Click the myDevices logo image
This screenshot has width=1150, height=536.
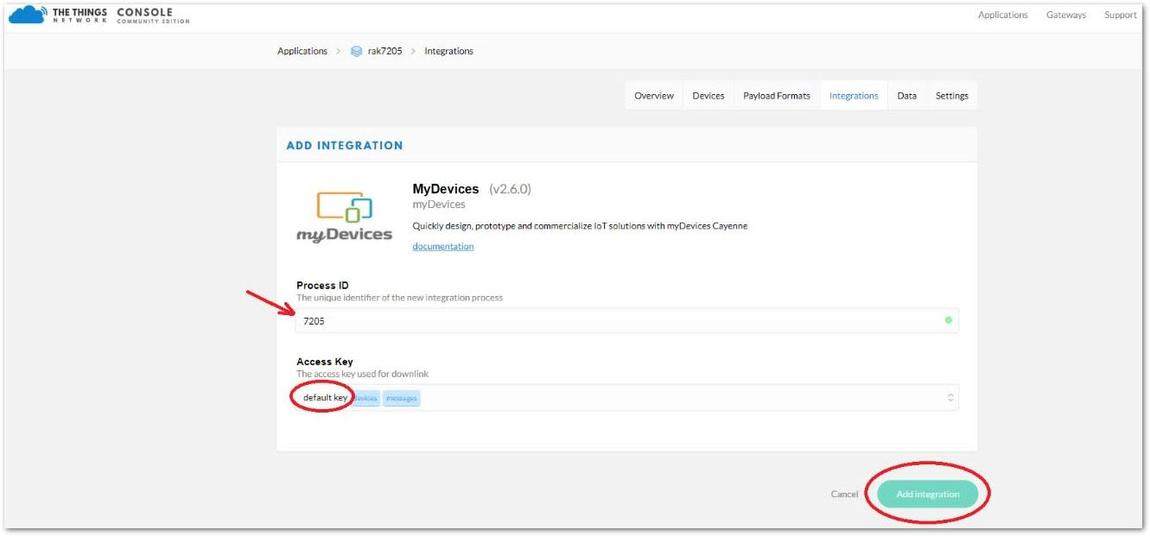[345, 217]
